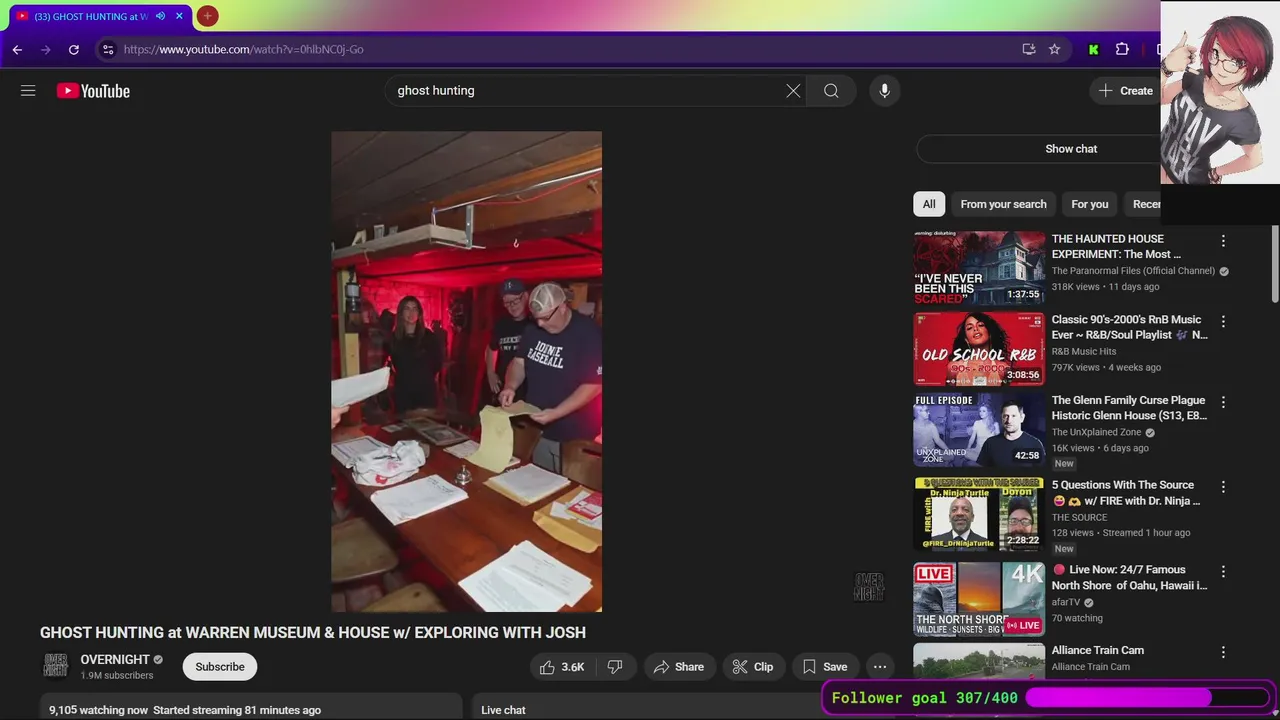Like the video with the thumbs-up button
1280x720 pixels.
tap(561, 667)
